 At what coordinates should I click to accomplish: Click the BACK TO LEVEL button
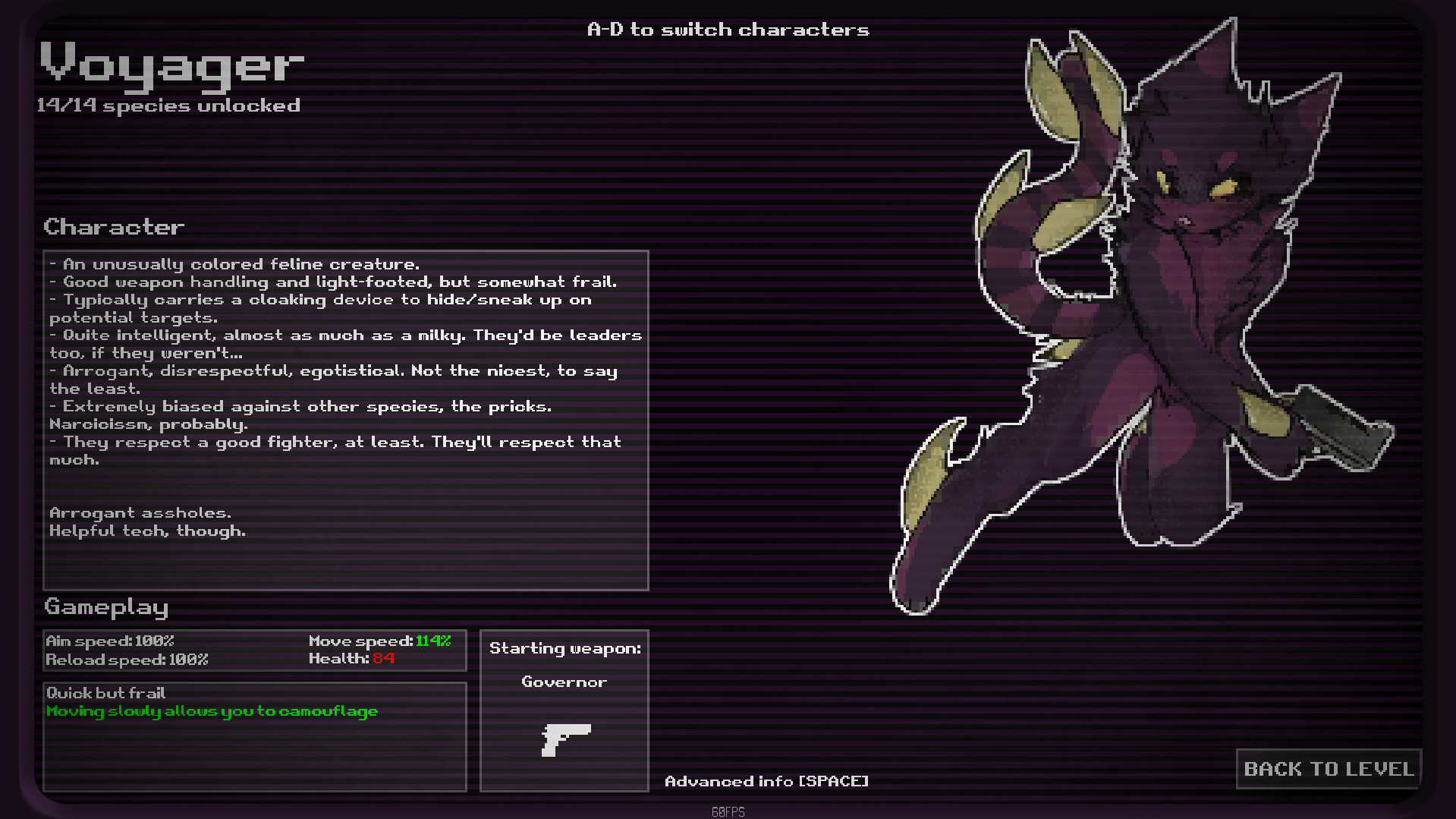(1329, 769)
